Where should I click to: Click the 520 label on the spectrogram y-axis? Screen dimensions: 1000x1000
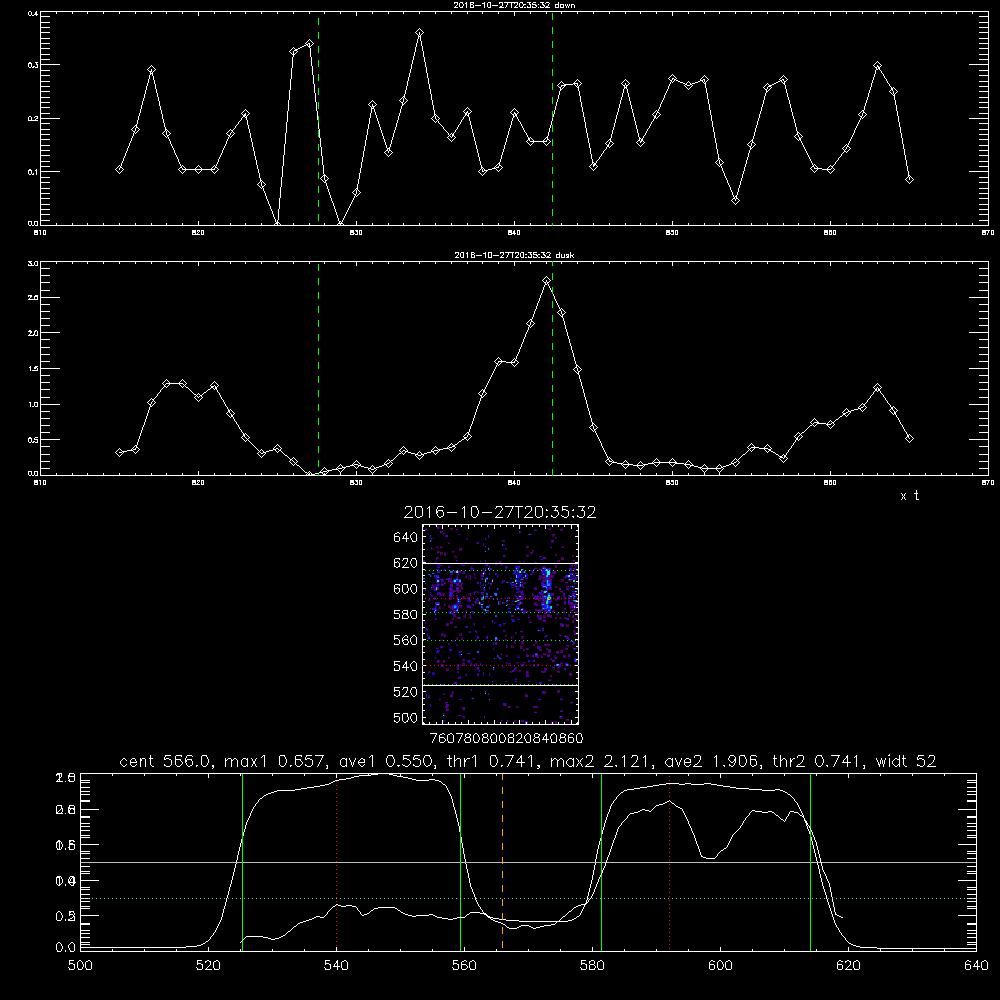click(406, 692)
